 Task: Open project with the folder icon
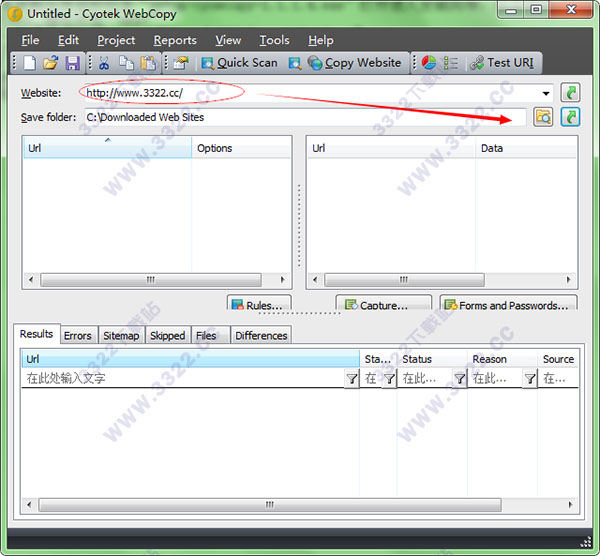(x=51, y=63)
